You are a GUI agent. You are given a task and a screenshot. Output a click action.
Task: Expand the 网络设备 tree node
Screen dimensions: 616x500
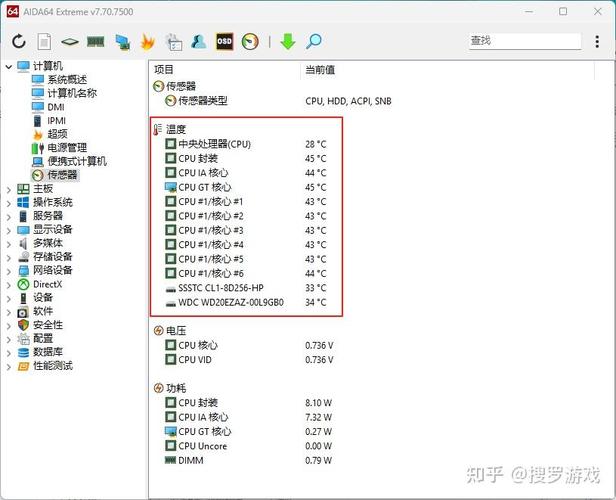point(9,271)
